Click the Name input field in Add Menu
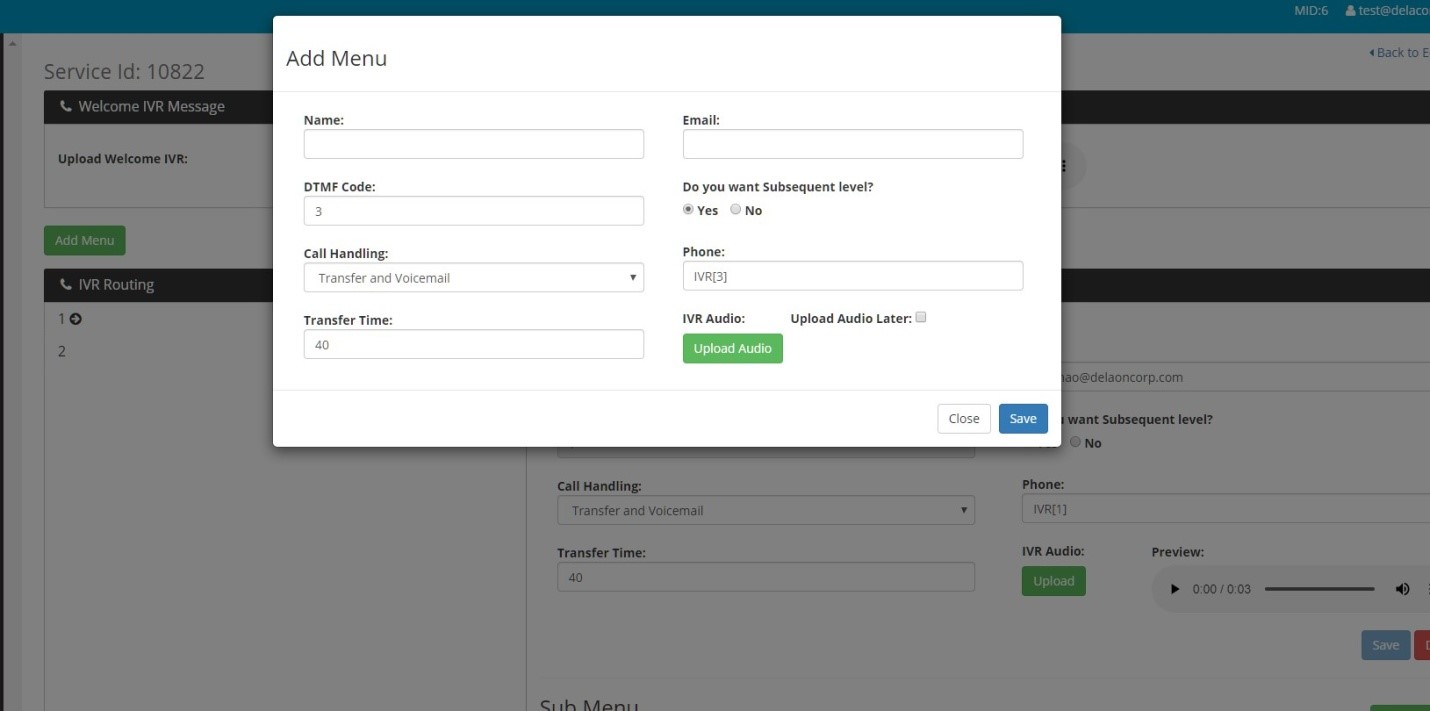The height and width of the screenshot is (711, 1430). pyautogui.click(x=473, y=144)
